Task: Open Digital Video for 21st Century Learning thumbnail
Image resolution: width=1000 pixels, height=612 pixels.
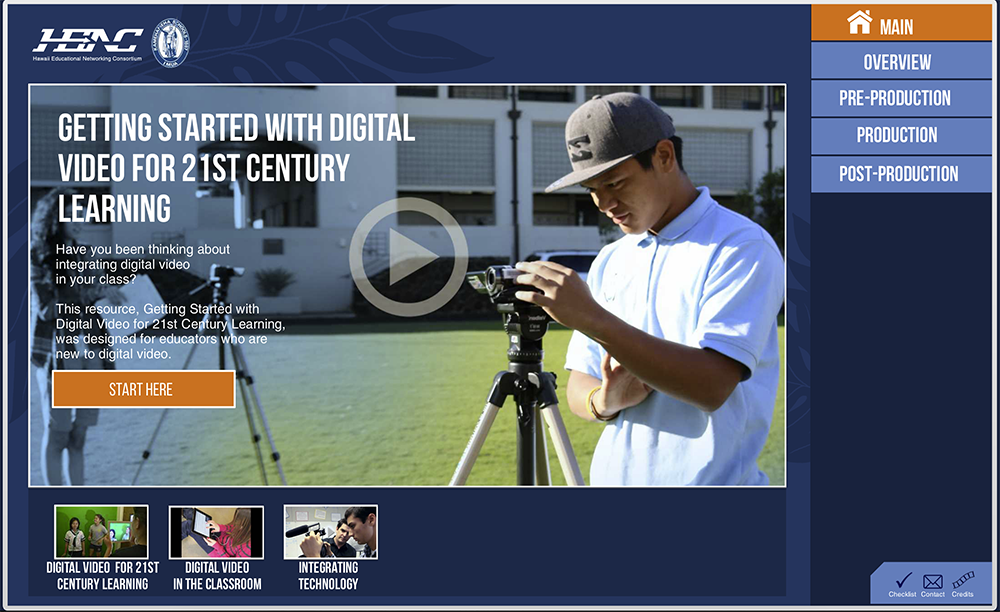Action: tap(101, 532)
